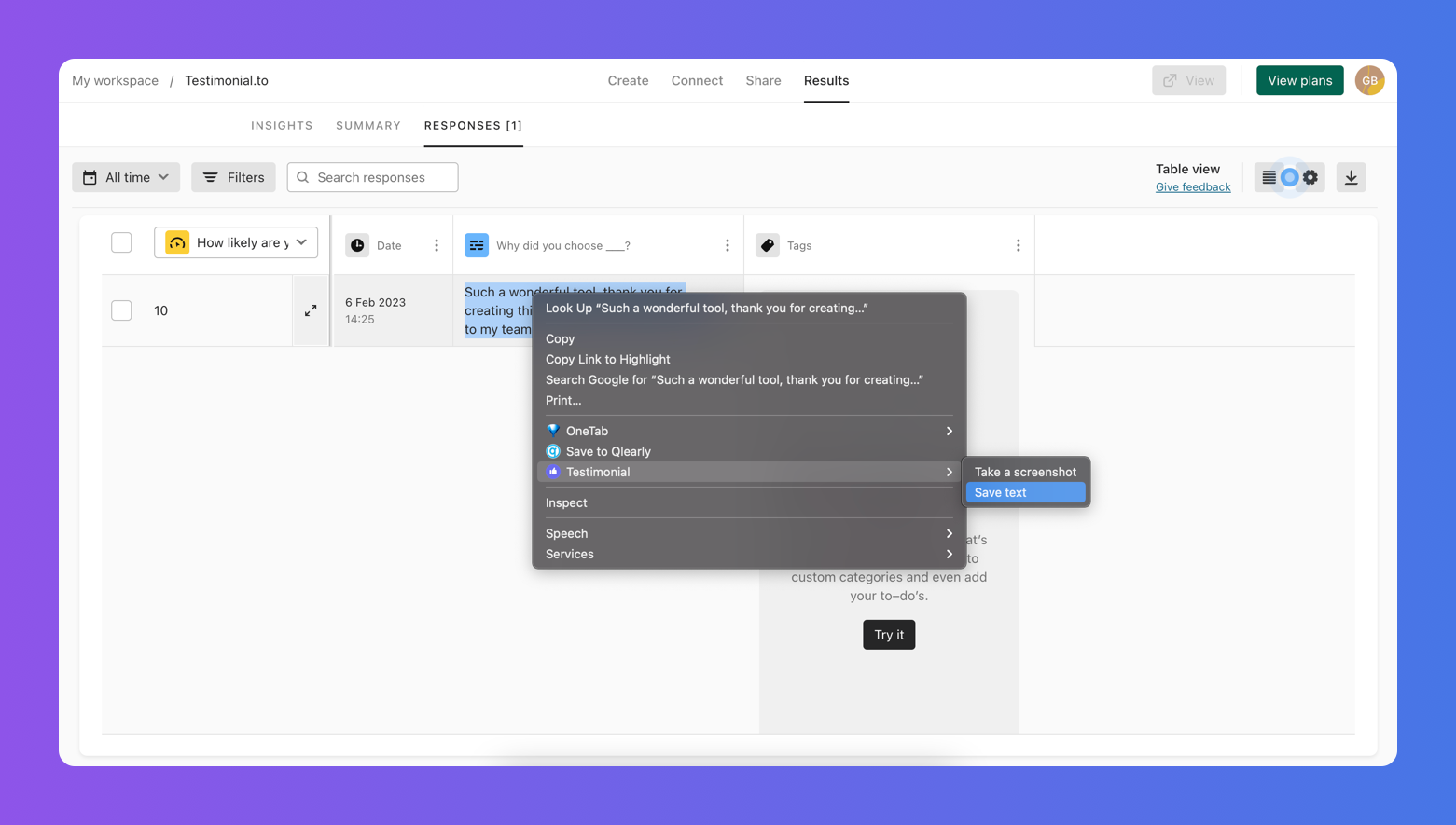Open the My workspace breadcrumb link
The width and height of the screenshot is (1456, 825).
point(115,80)
